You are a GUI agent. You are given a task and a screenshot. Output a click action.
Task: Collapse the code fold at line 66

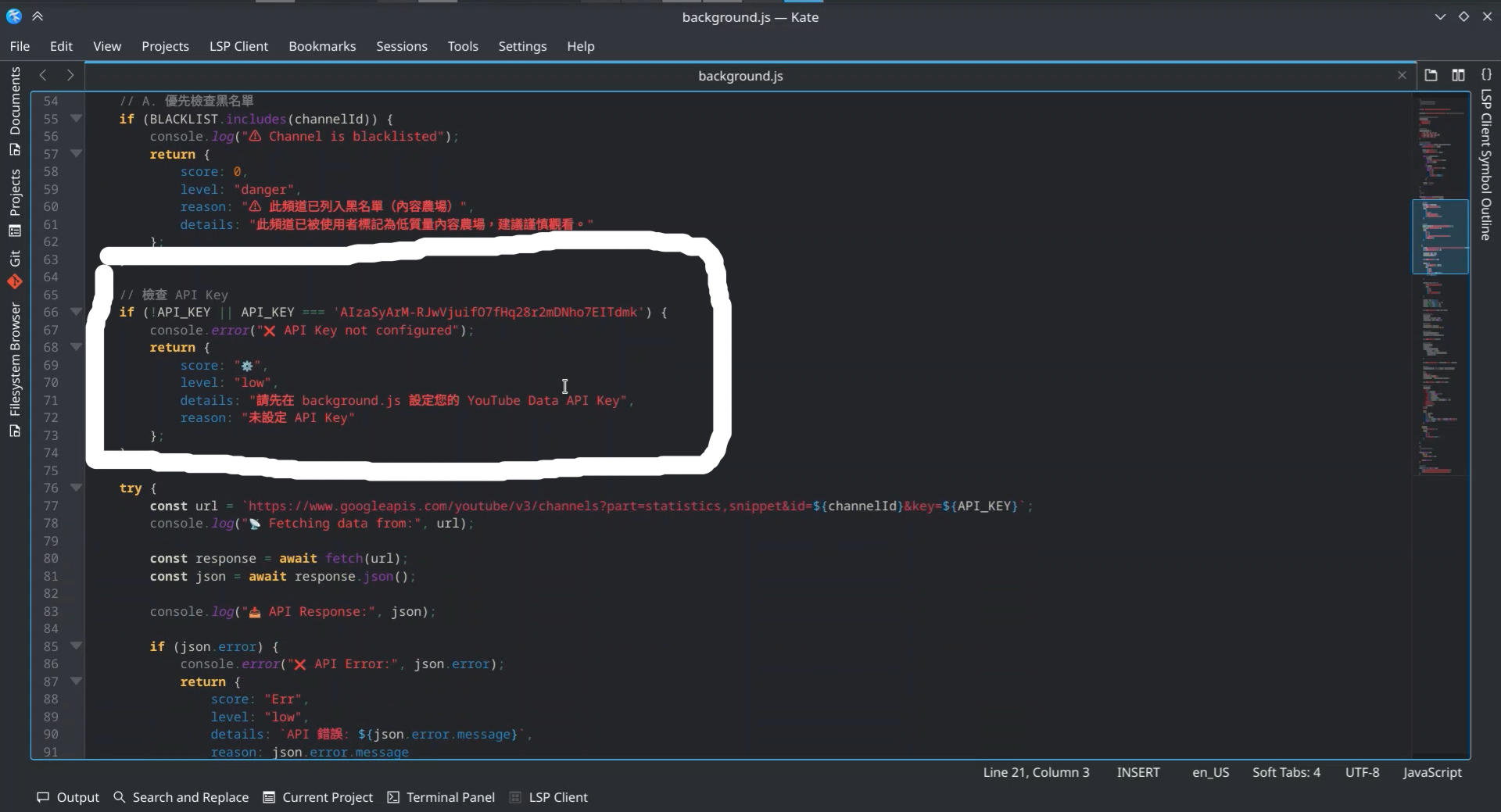pos(76,312)
